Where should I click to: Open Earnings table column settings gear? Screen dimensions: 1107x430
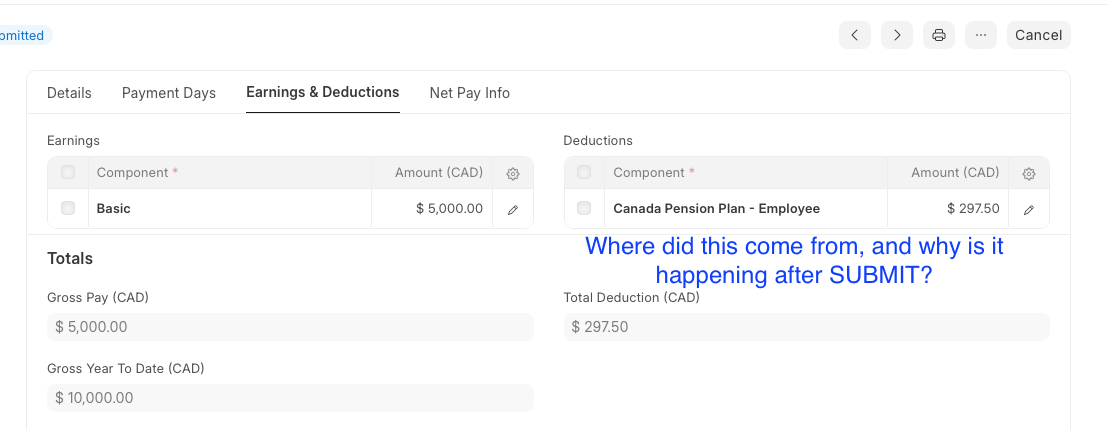click(x=513, y=174)
